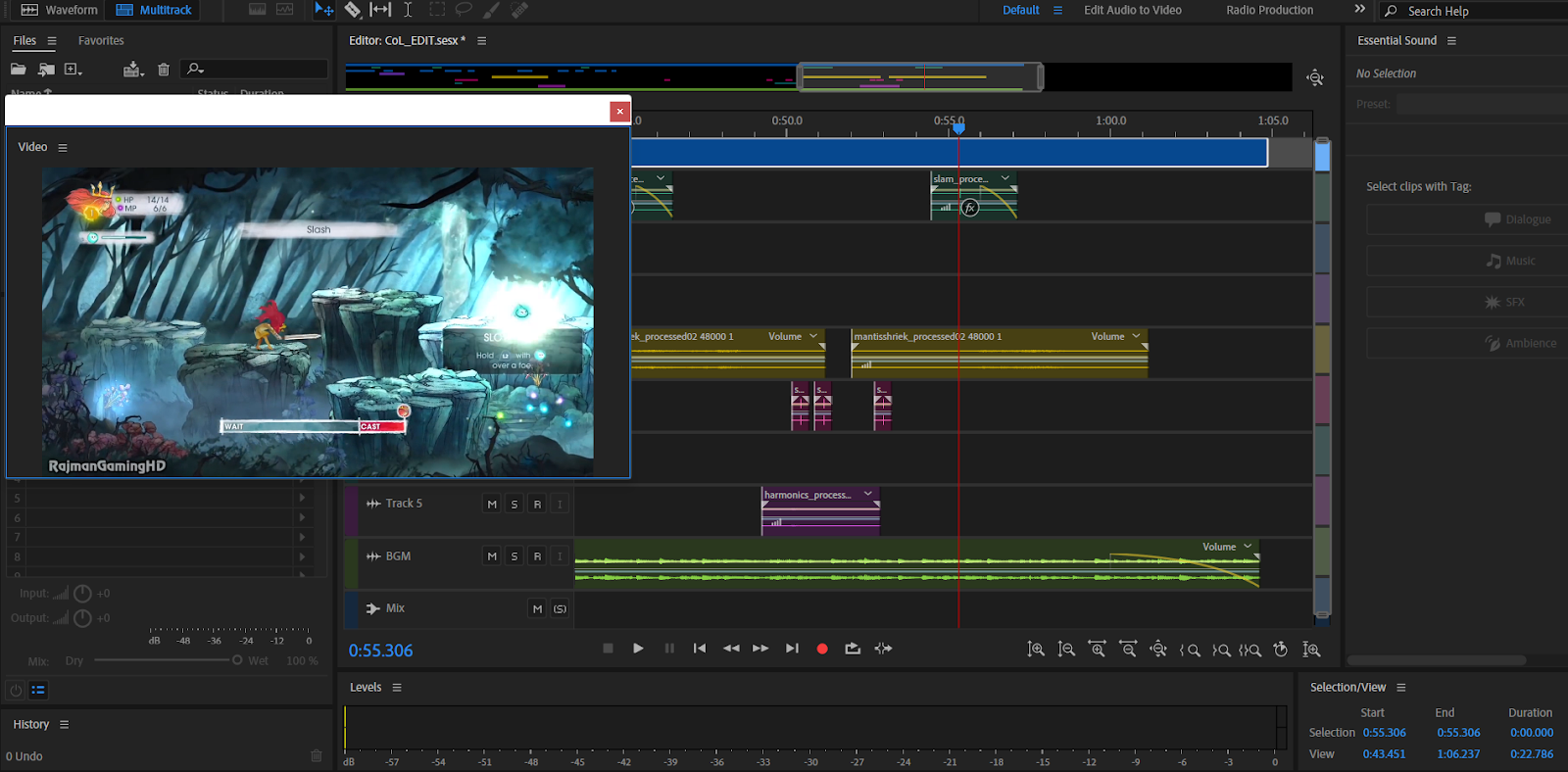The width and height of the screenshot is (1568, 772).
Task: Click the Loop Playback icon
Action: pos(853,649)
